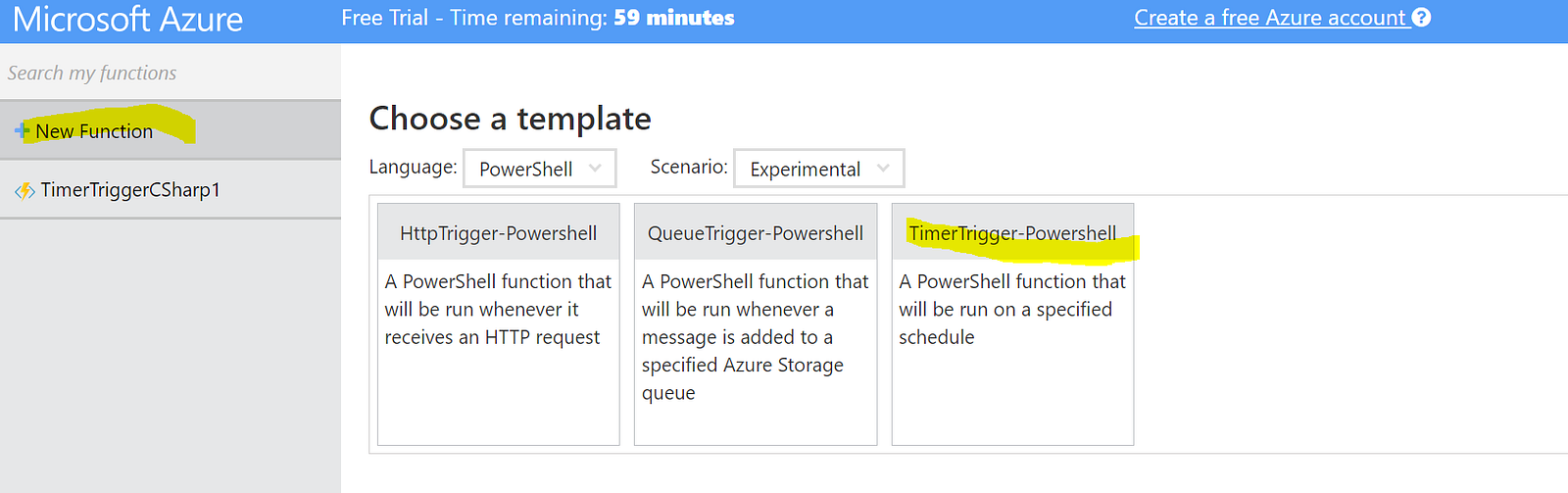The image size is (1568, 493).
Task: Open the TimerTriggerCSharp1 function
Action: 130,190
